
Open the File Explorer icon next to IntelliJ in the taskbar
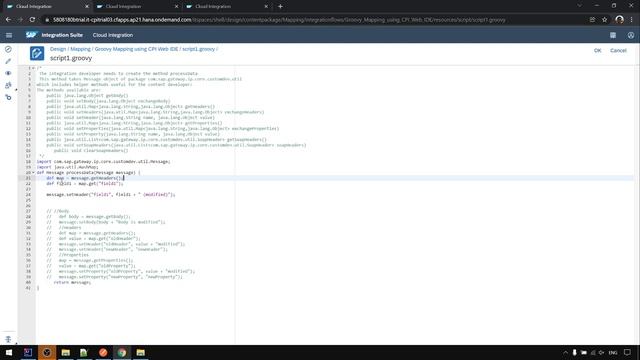66,353
